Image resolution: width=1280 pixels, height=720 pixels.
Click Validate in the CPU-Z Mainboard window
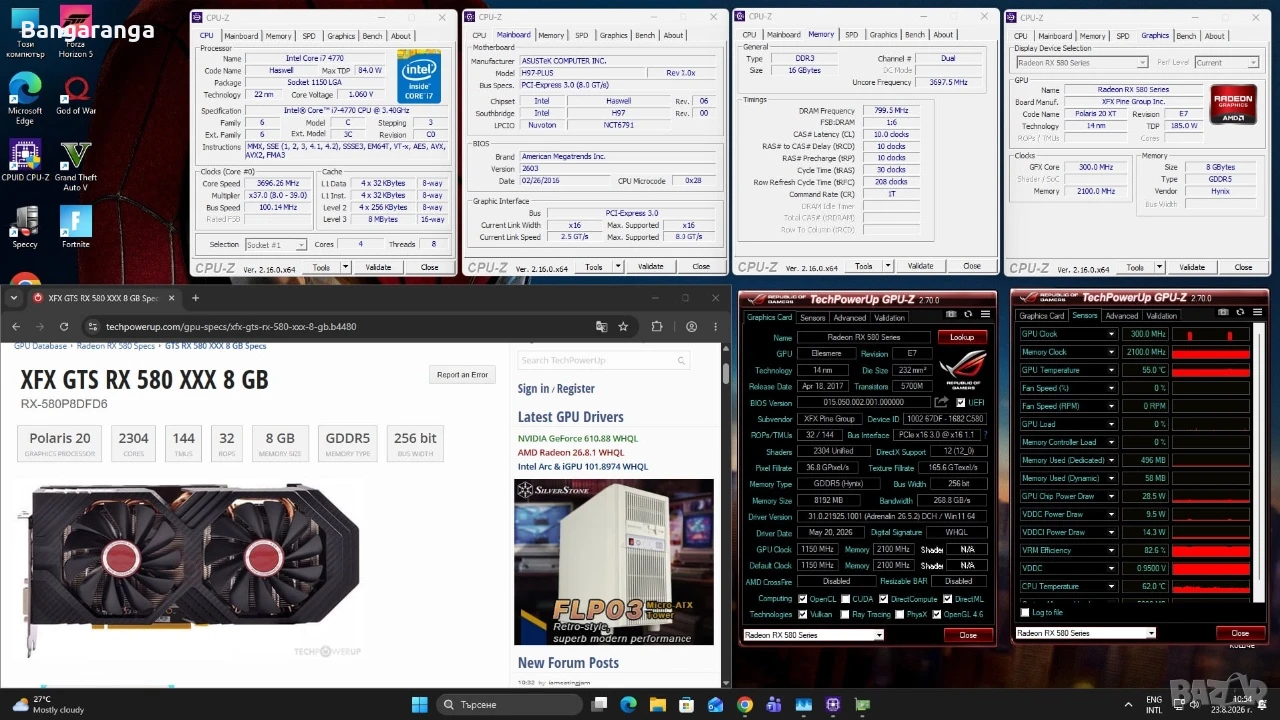(x=651, y=267)
